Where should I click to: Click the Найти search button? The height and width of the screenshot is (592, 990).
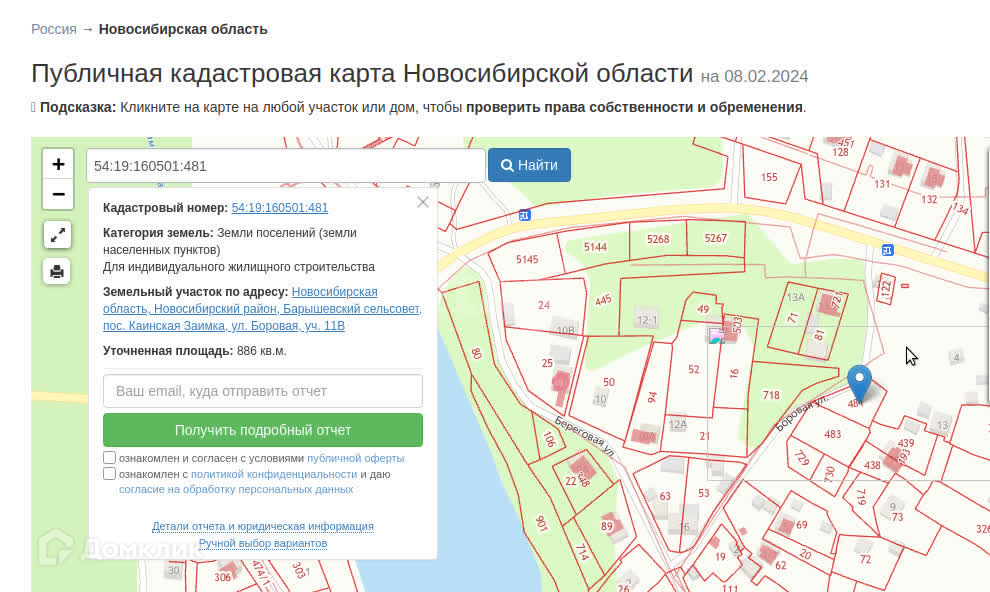pos(529,165)
